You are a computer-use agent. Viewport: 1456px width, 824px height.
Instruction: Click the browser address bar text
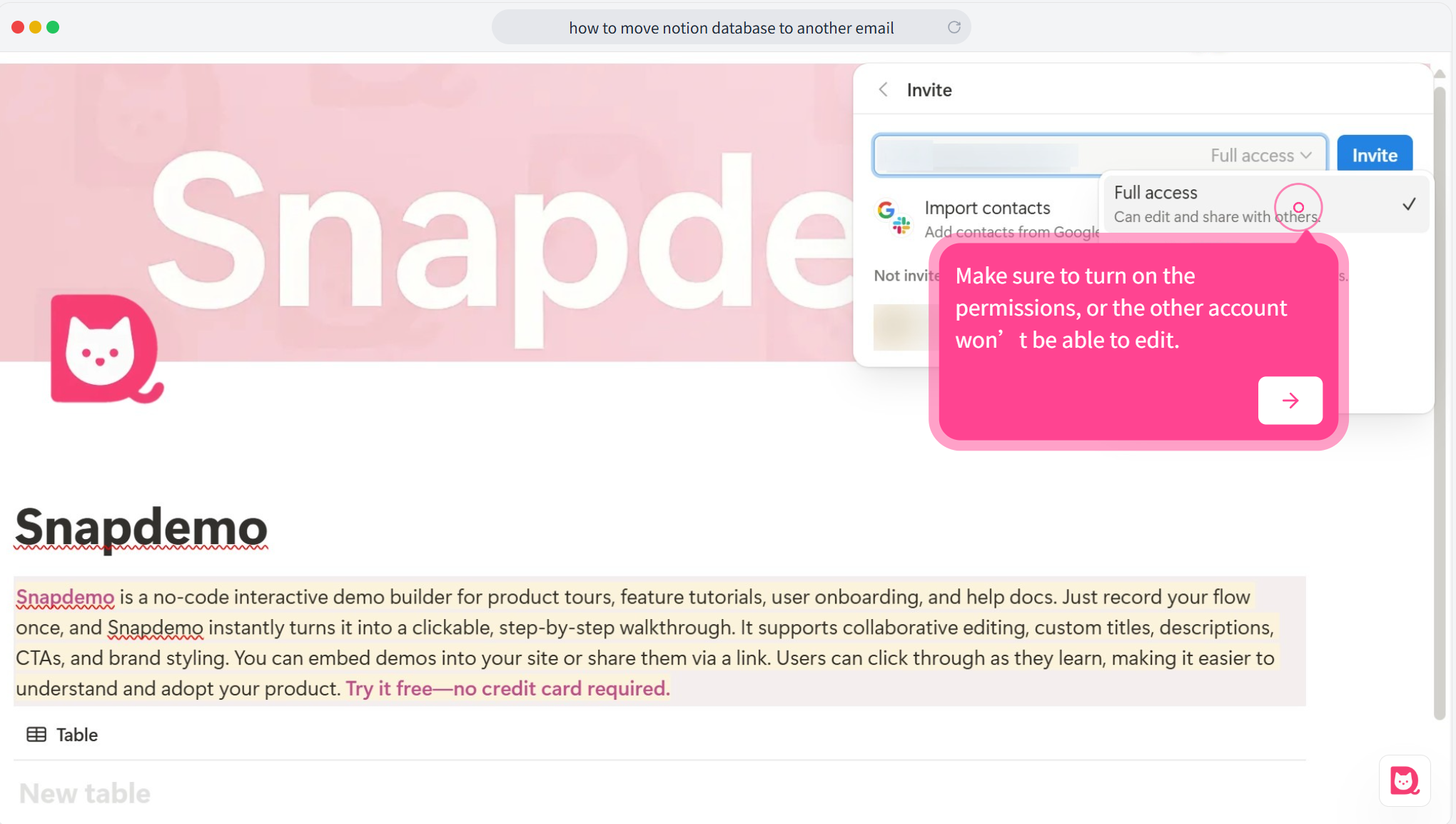click(731, 28)
